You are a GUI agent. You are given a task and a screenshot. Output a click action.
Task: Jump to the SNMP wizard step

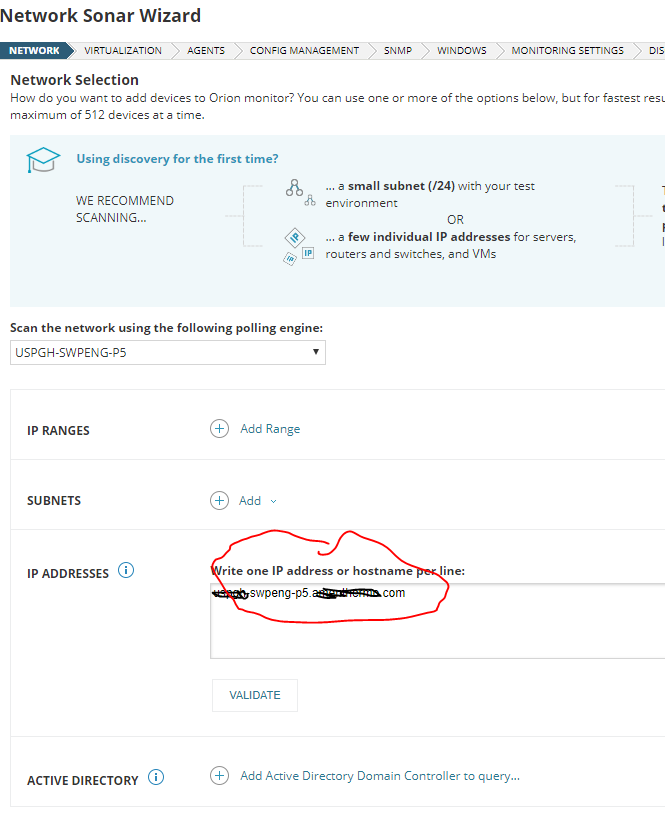point(398,51)
